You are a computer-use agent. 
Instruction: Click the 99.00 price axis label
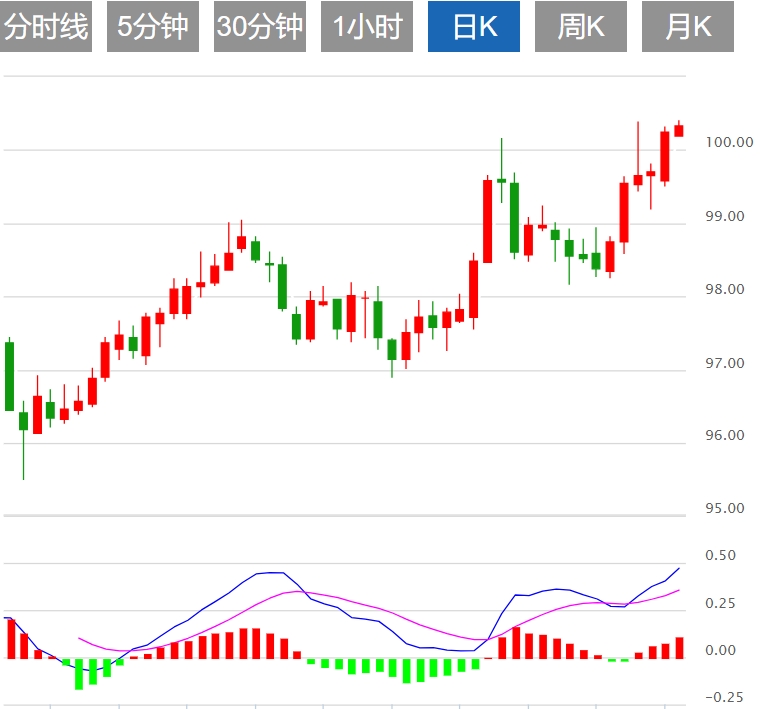coord(725,216)
